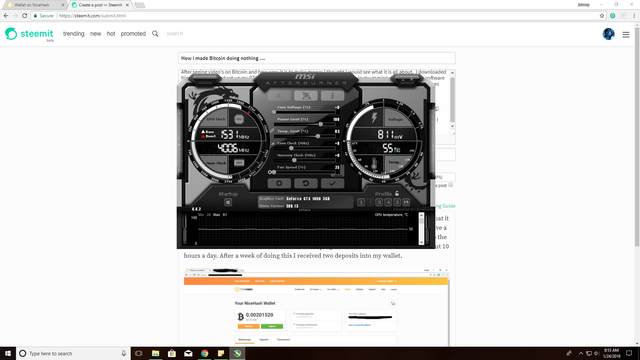This screenshot has width=640, height=360.
Task: Select Afterburner profile slot 5
Action: 397,202
